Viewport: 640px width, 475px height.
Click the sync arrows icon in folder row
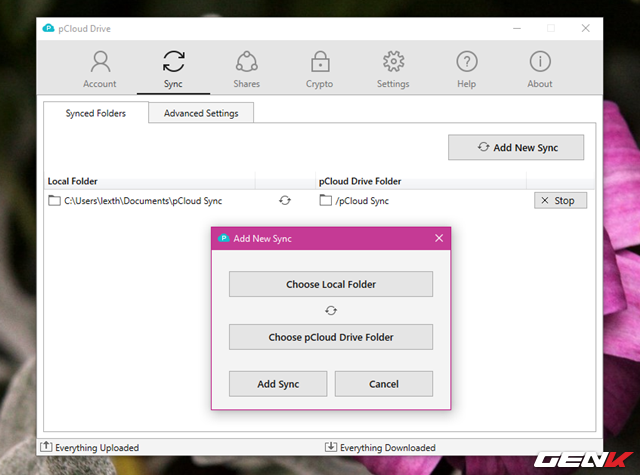pos(285,200)
